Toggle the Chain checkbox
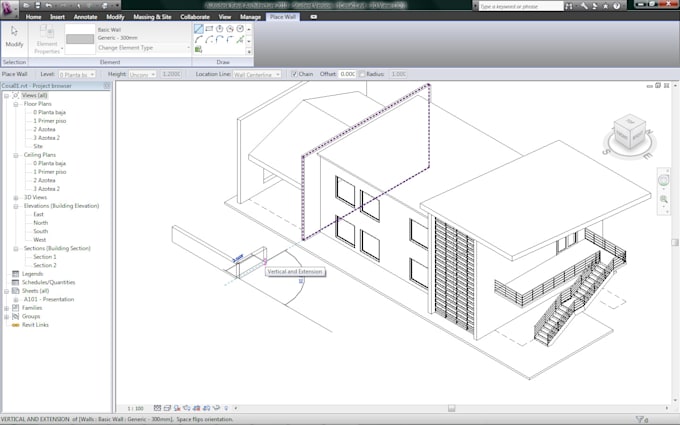680x425 pixels. (x=294, y=74)
